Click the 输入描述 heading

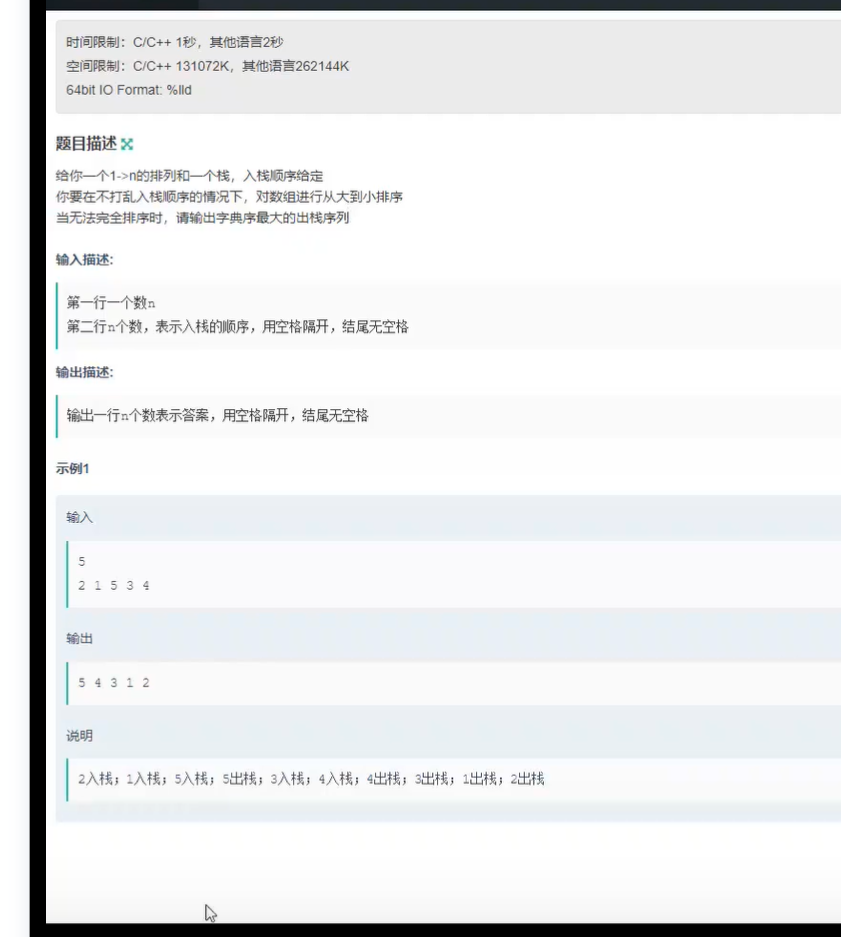click(84, 259)
